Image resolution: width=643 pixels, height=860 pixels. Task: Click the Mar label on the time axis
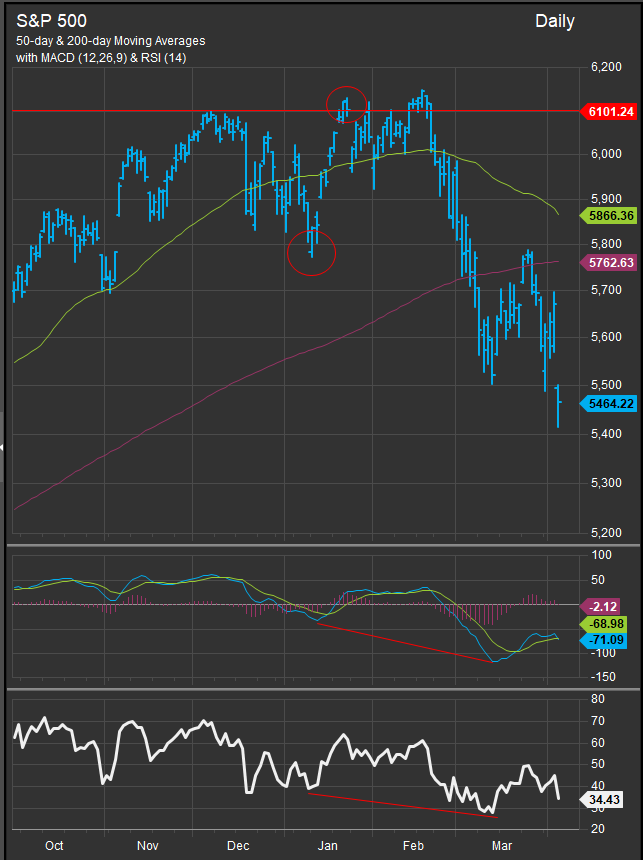coord(502,846)
